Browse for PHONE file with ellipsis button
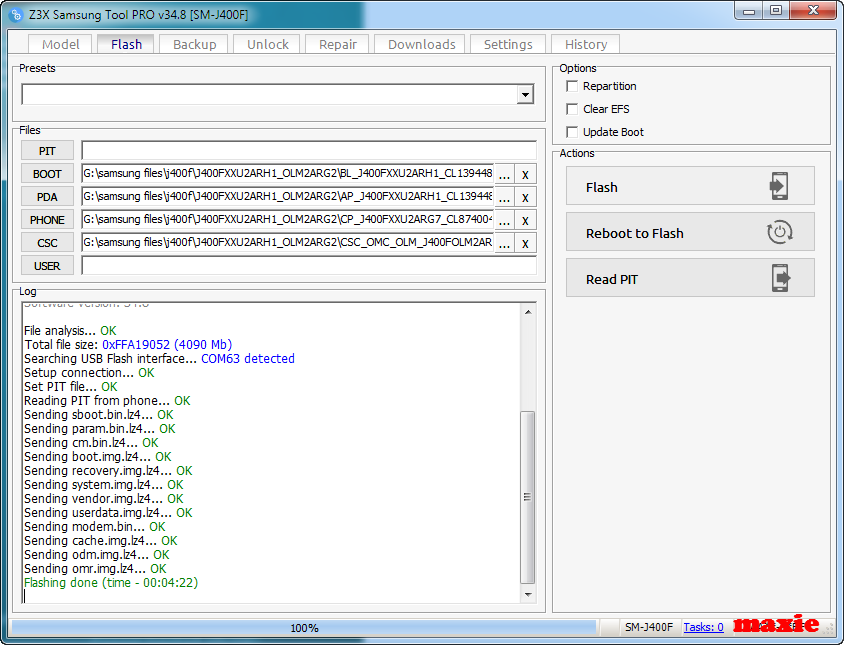Image resolution: width=844 pixels, height=645 pixels. tap(504, 220)
